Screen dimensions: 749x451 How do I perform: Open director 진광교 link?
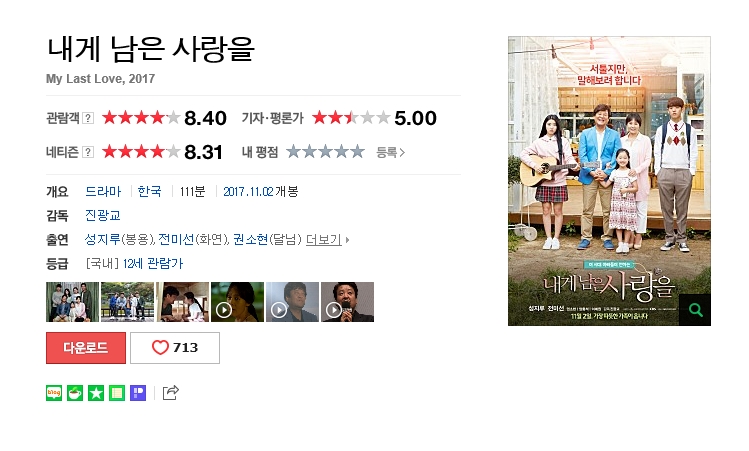(x=103, y=215)
